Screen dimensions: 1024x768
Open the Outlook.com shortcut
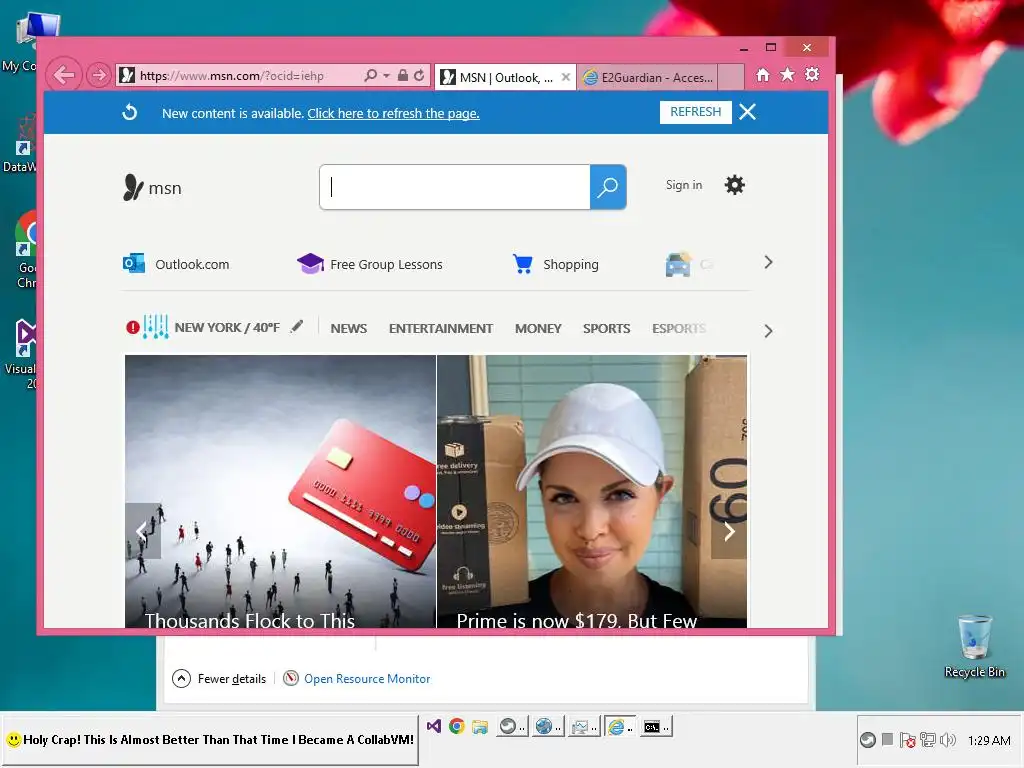point(176,264)
